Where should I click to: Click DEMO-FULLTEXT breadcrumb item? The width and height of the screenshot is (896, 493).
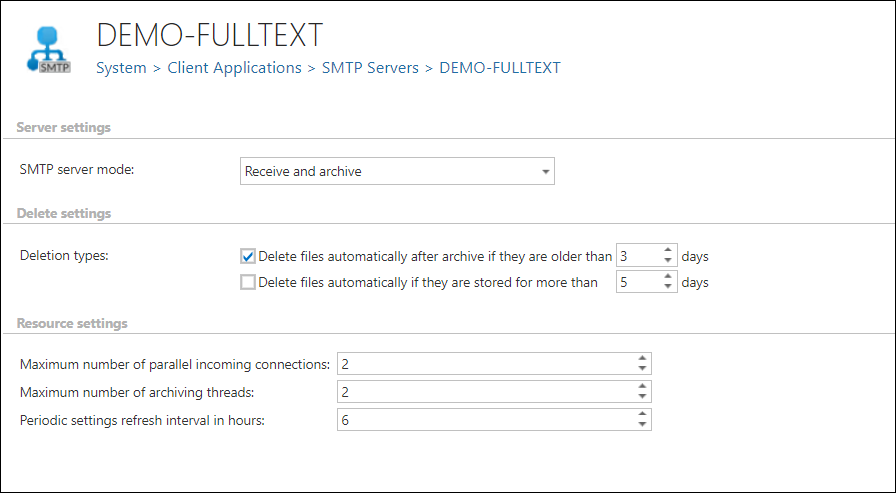pos(500,68)
